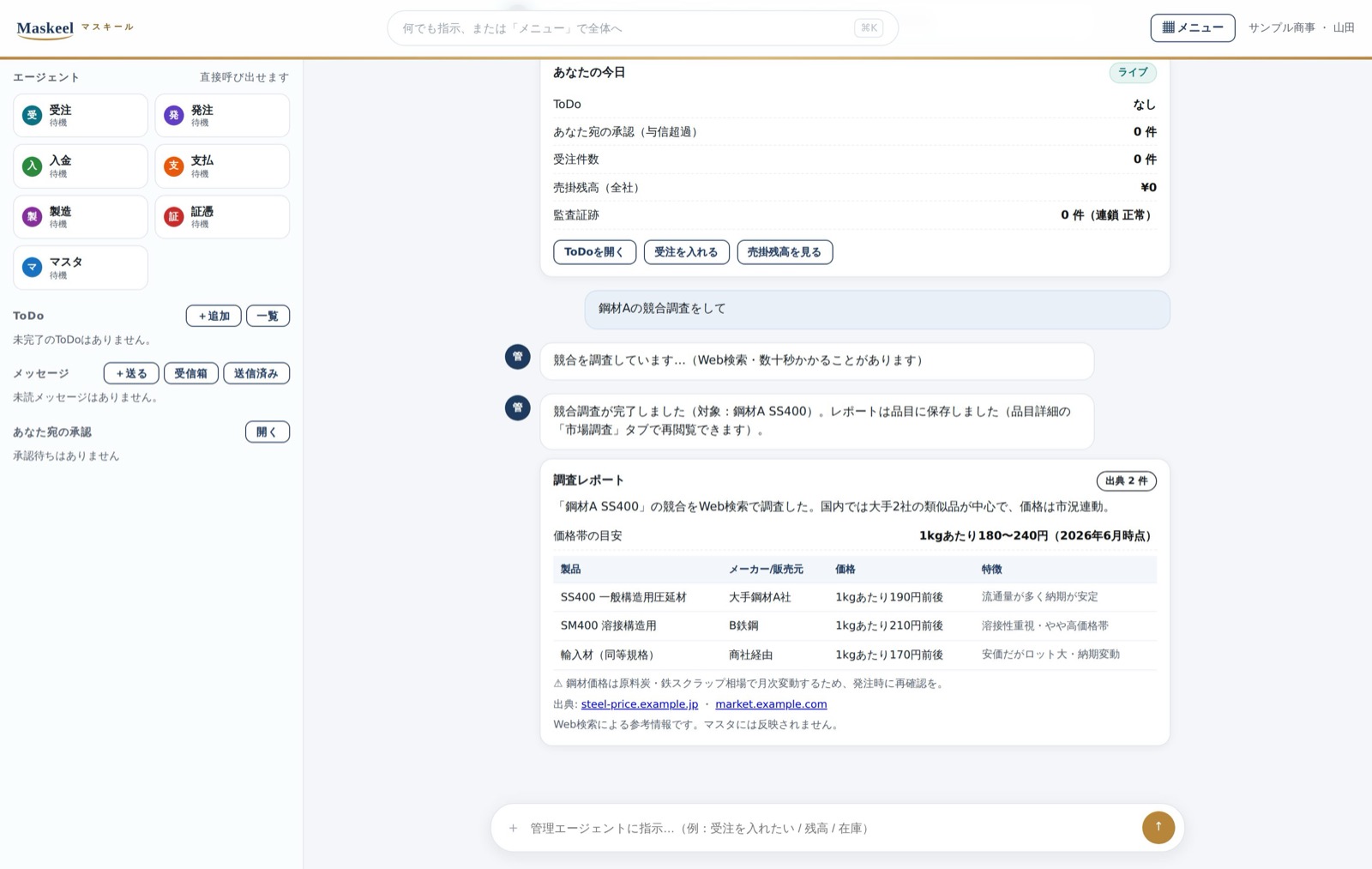Open the 受信箱 inbox
The width and height of the screenshot is (1372, 869).
point(191,373)
